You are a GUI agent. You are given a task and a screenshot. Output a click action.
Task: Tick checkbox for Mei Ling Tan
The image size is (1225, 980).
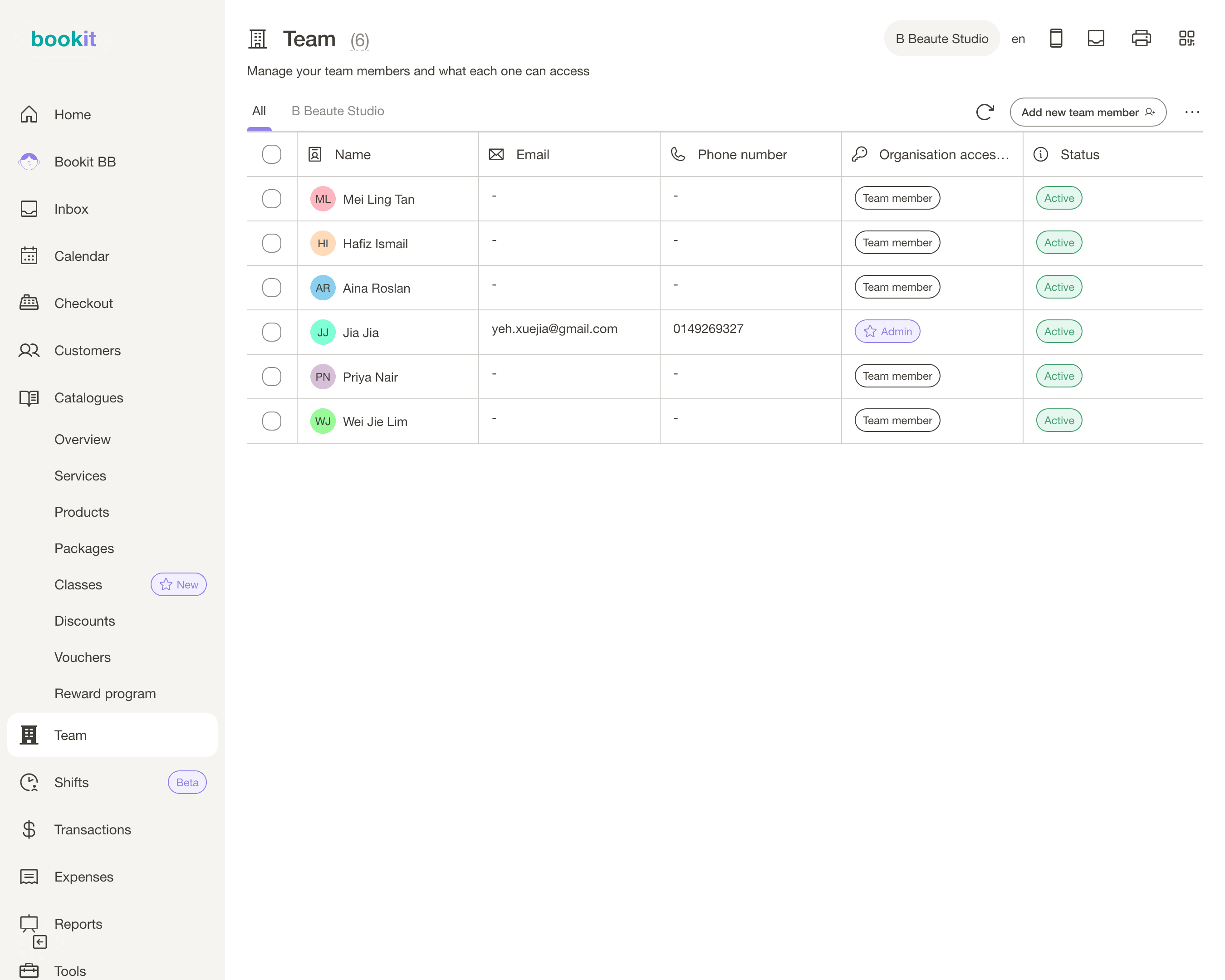click(x=272, y=198)
